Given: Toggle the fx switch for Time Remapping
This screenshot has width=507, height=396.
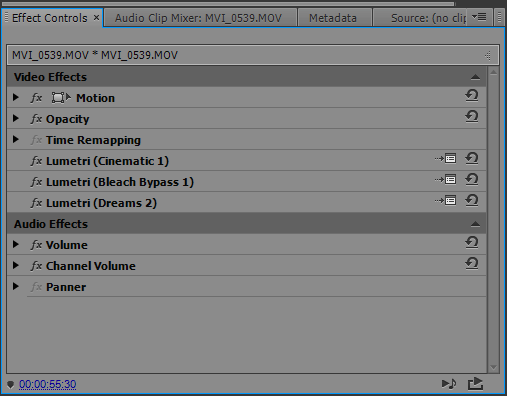Looking at the screenshot, I should (x=36, y=140).
